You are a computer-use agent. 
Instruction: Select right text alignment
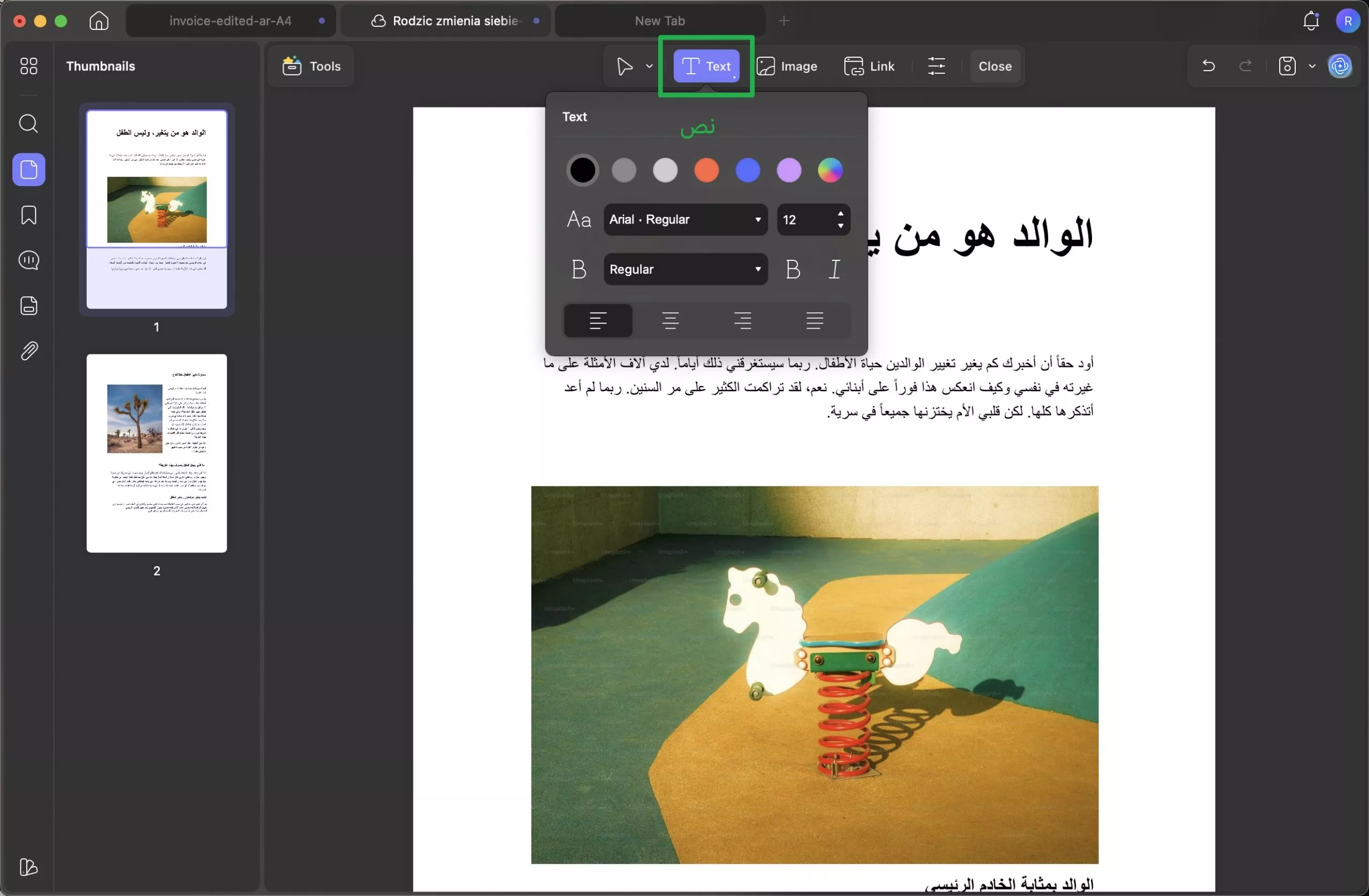pos(743,320)
